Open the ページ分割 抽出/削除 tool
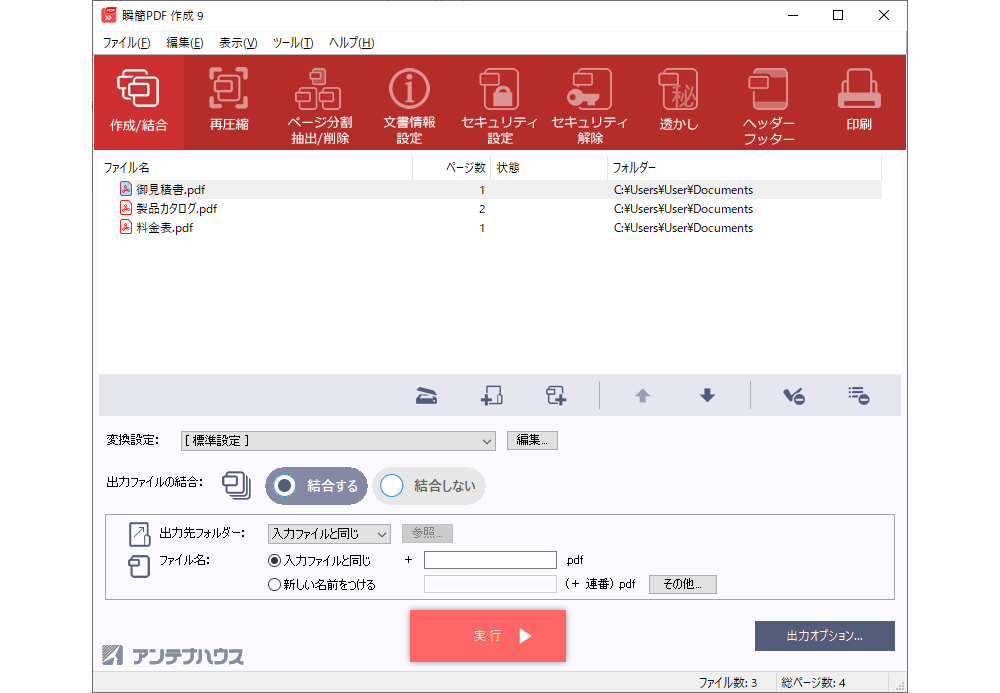 [320, 102]
